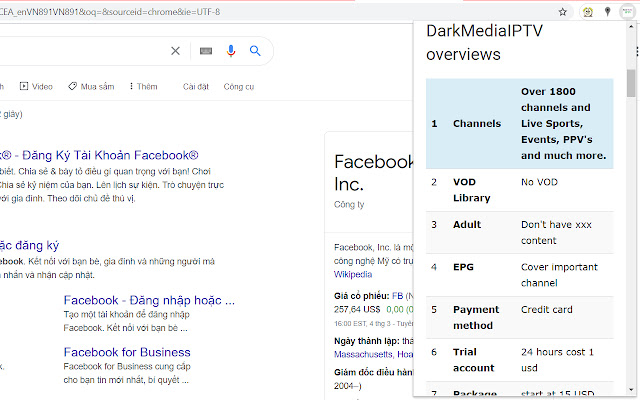Start voice search with the microphone icon

[x=231, y=51]
